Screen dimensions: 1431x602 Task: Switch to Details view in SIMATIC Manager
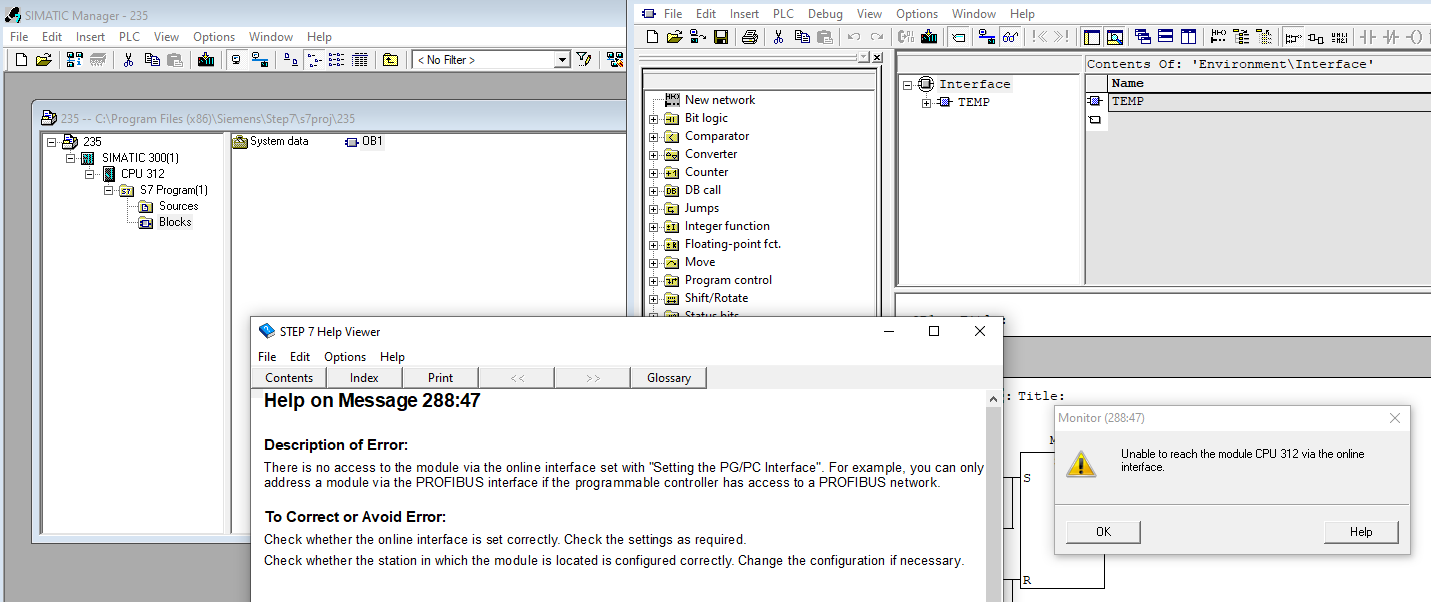[360, 60]
